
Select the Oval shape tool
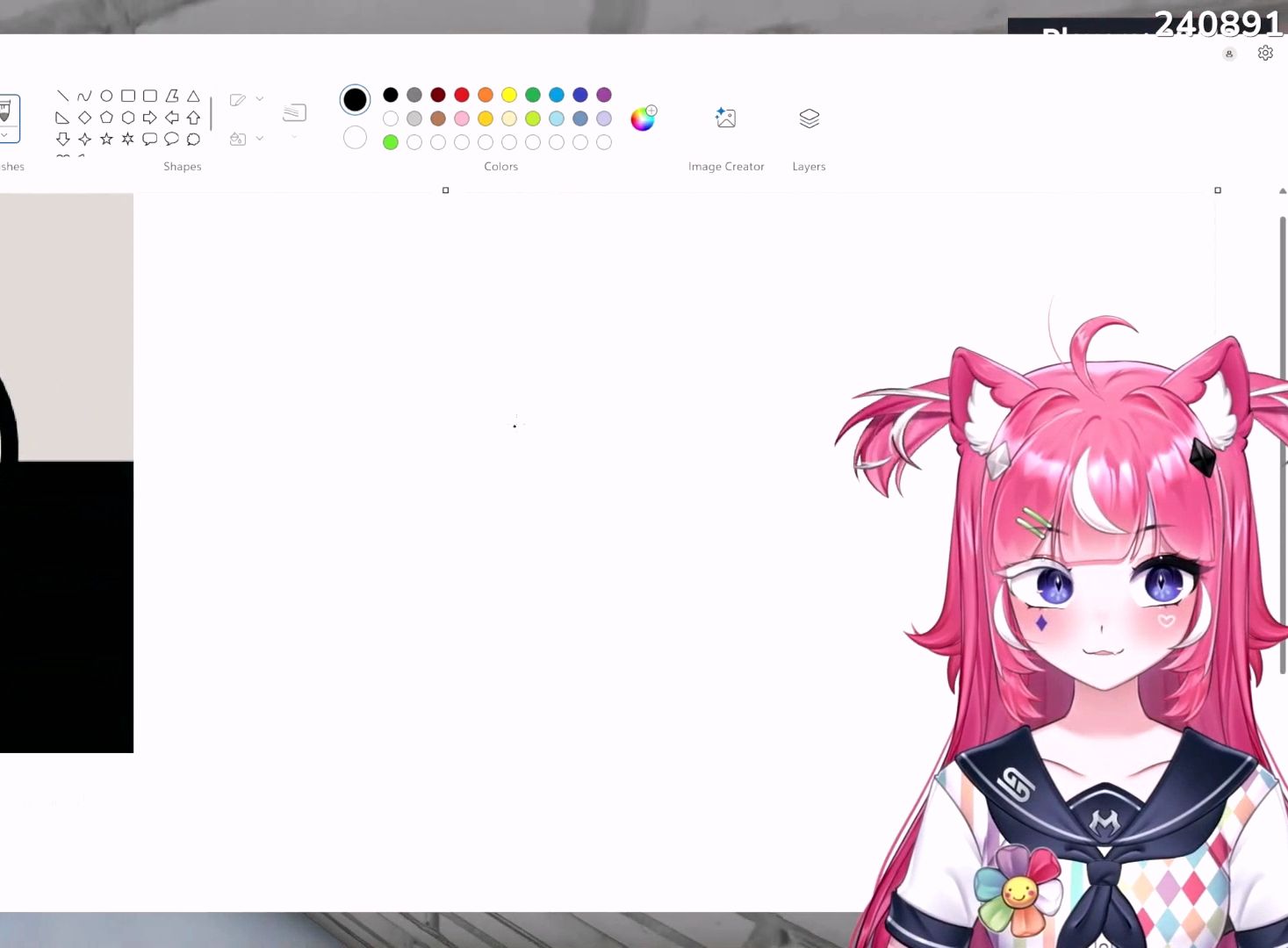click(x=106, y=96)
